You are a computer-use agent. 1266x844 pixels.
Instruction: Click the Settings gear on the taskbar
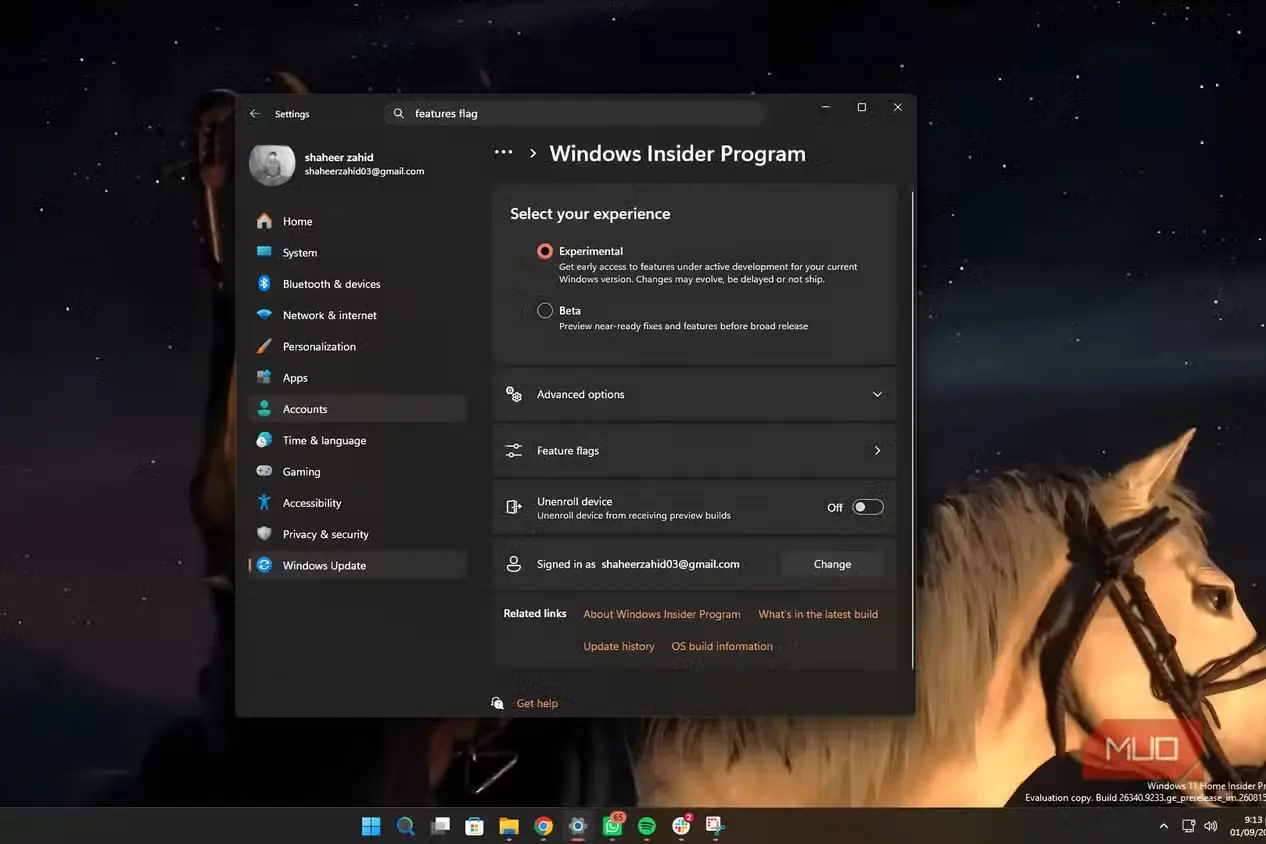click(x=578, y=826)
